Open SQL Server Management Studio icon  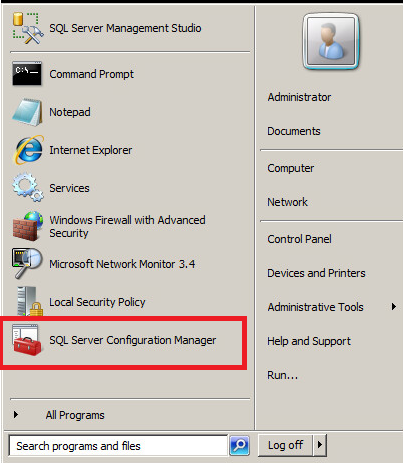(28, 28)
